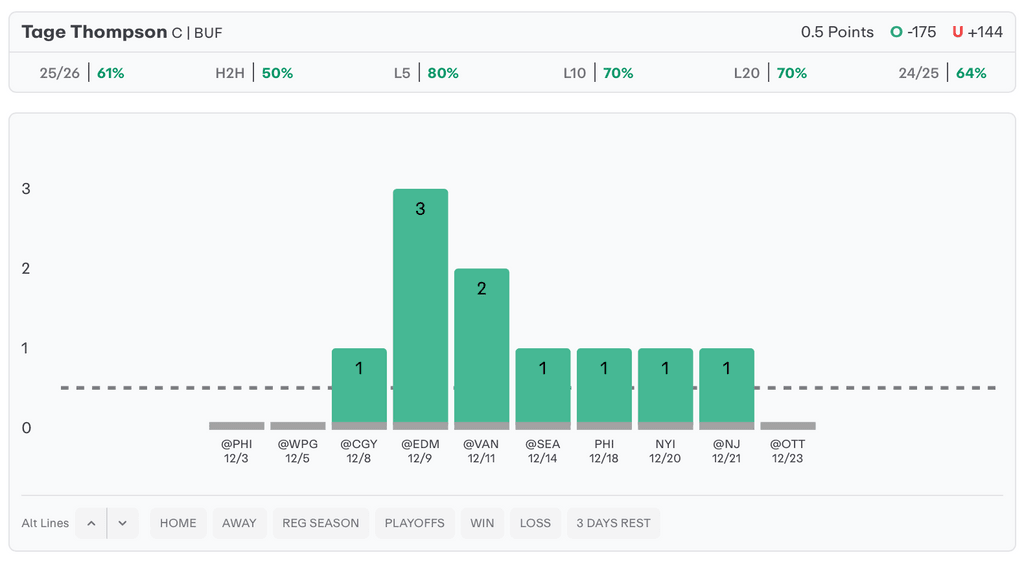Enable the REG SEASON filter
1024x563 pixels.
(x=320, y=523)
